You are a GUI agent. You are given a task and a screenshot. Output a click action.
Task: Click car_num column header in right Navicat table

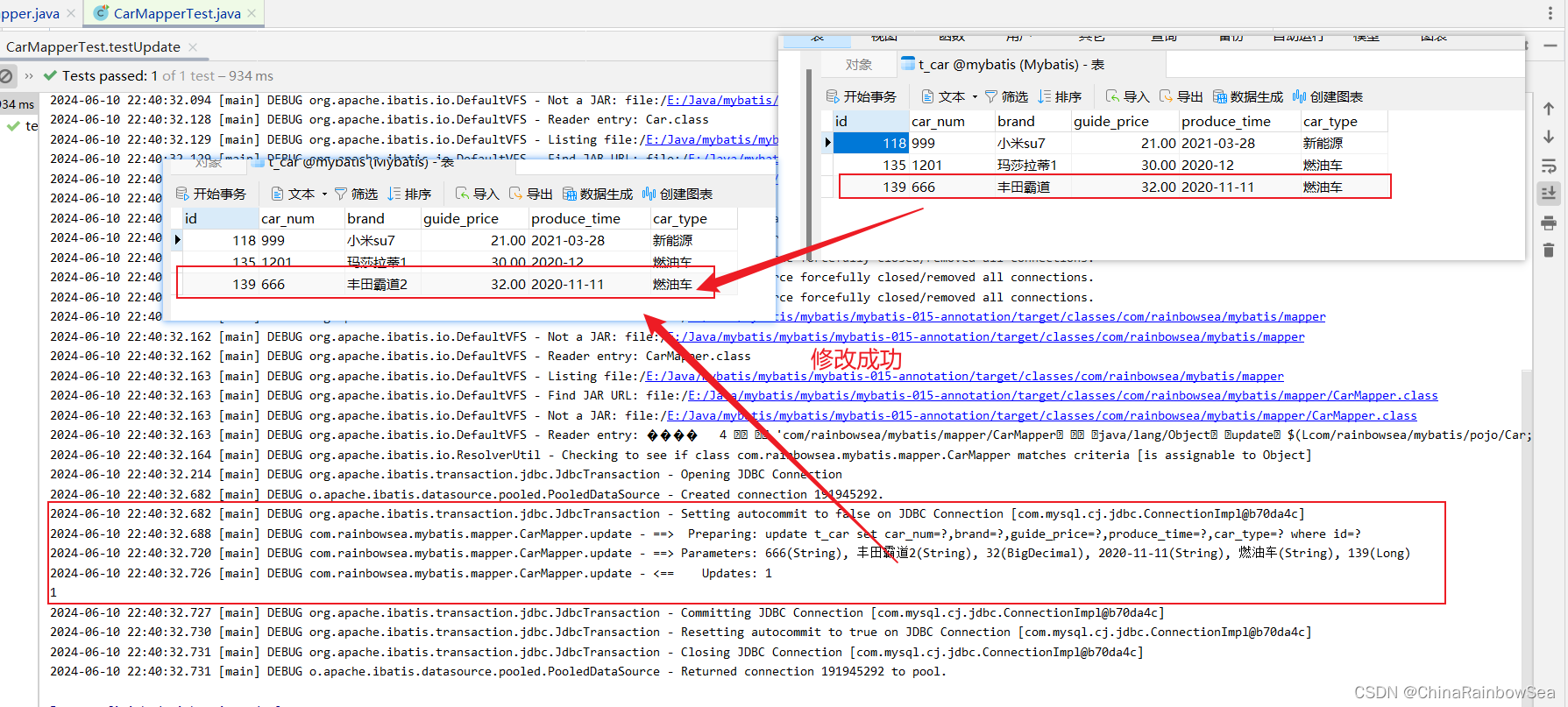pyautogui.click(x=951, y=121)
